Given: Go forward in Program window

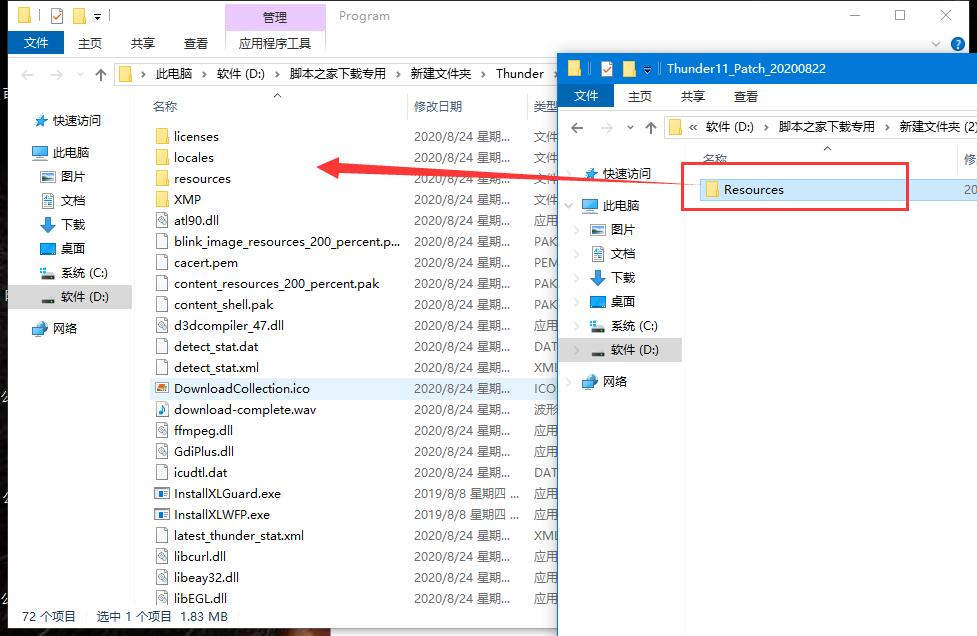Looking at the screenshot, I should click(x=57, y=75).
